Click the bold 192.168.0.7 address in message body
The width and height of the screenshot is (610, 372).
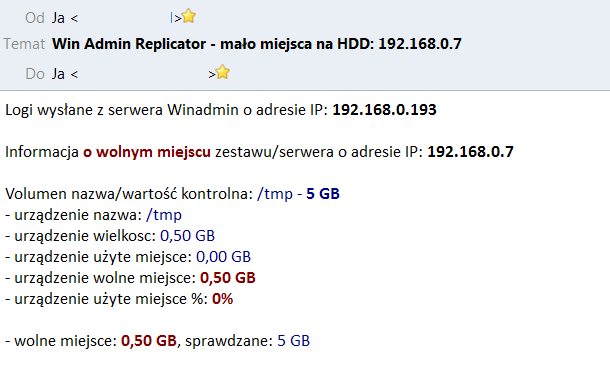point(470,152)
